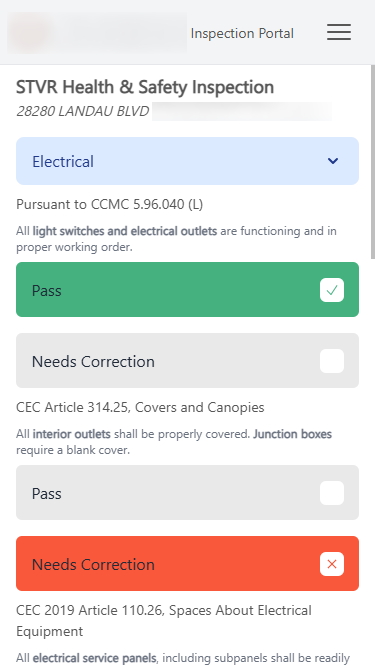375x667 pixels.
Task: Click the bold electrical service panels text
Action: click(94, 658)
